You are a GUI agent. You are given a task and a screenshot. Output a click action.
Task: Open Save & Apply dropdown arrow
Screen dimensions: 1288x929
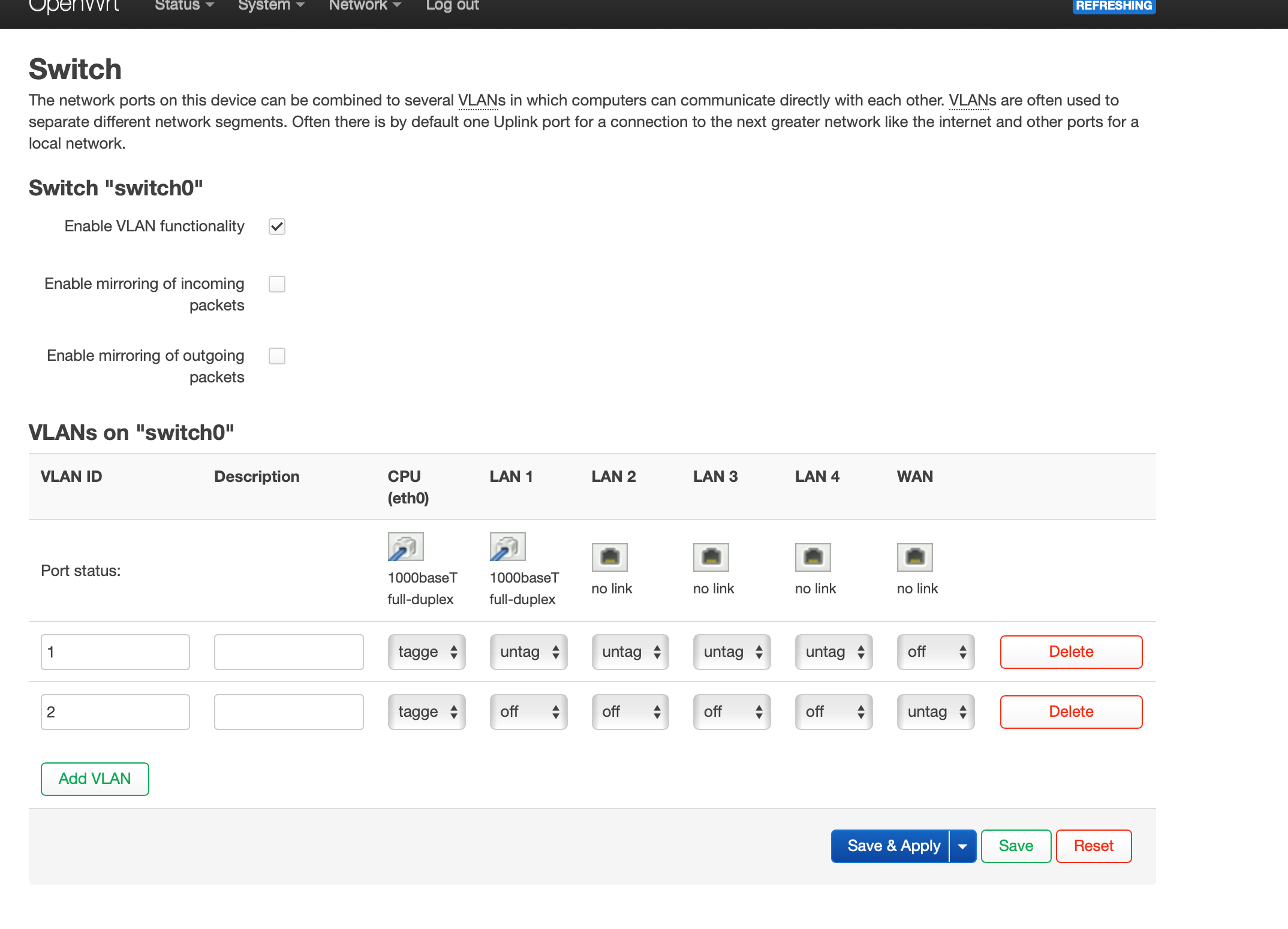pos(962,846)
